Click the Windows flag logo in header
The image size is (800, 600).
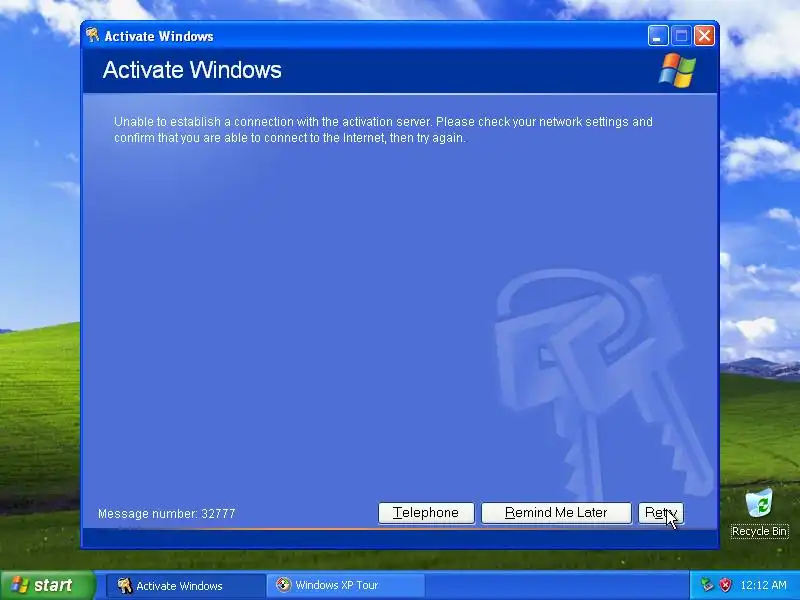[x=677, y=70]
